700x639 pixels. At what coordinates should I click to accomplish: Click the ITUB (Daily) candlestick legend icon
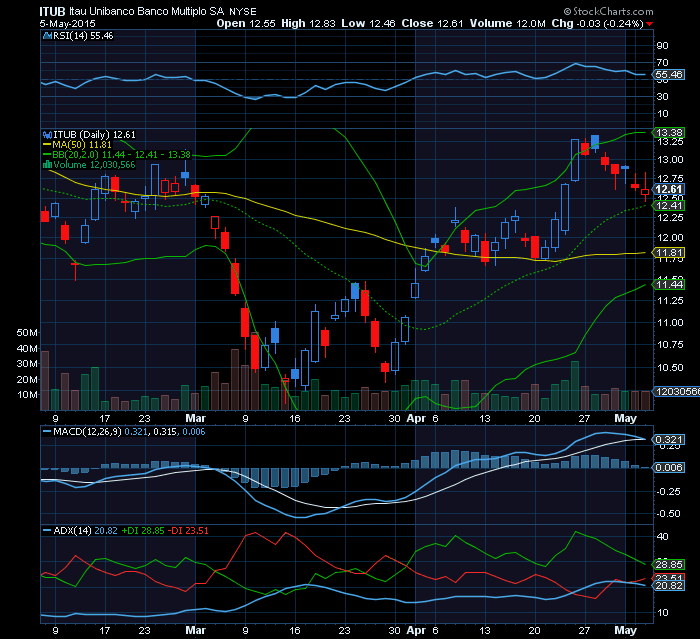click(47, 135)
